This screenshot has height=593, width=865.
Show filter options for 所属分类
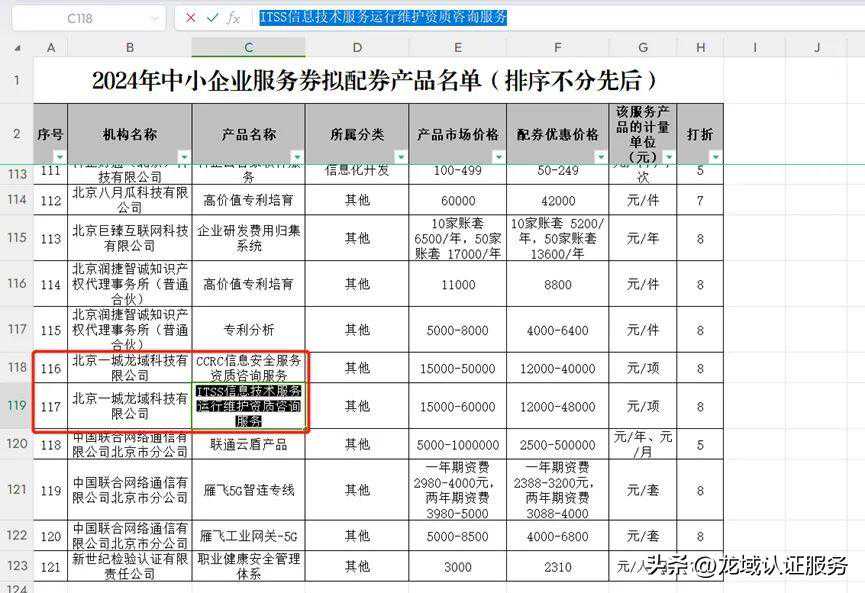tap(400, 156)
